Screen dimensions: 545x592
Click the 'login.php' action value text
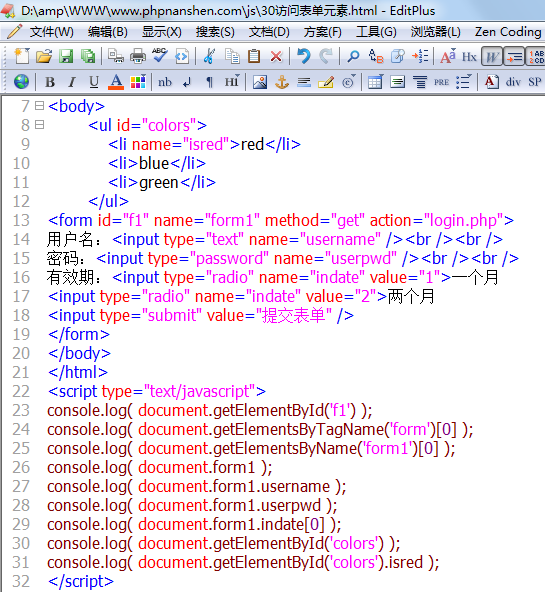pyautogui.click(x=463, y=220)
